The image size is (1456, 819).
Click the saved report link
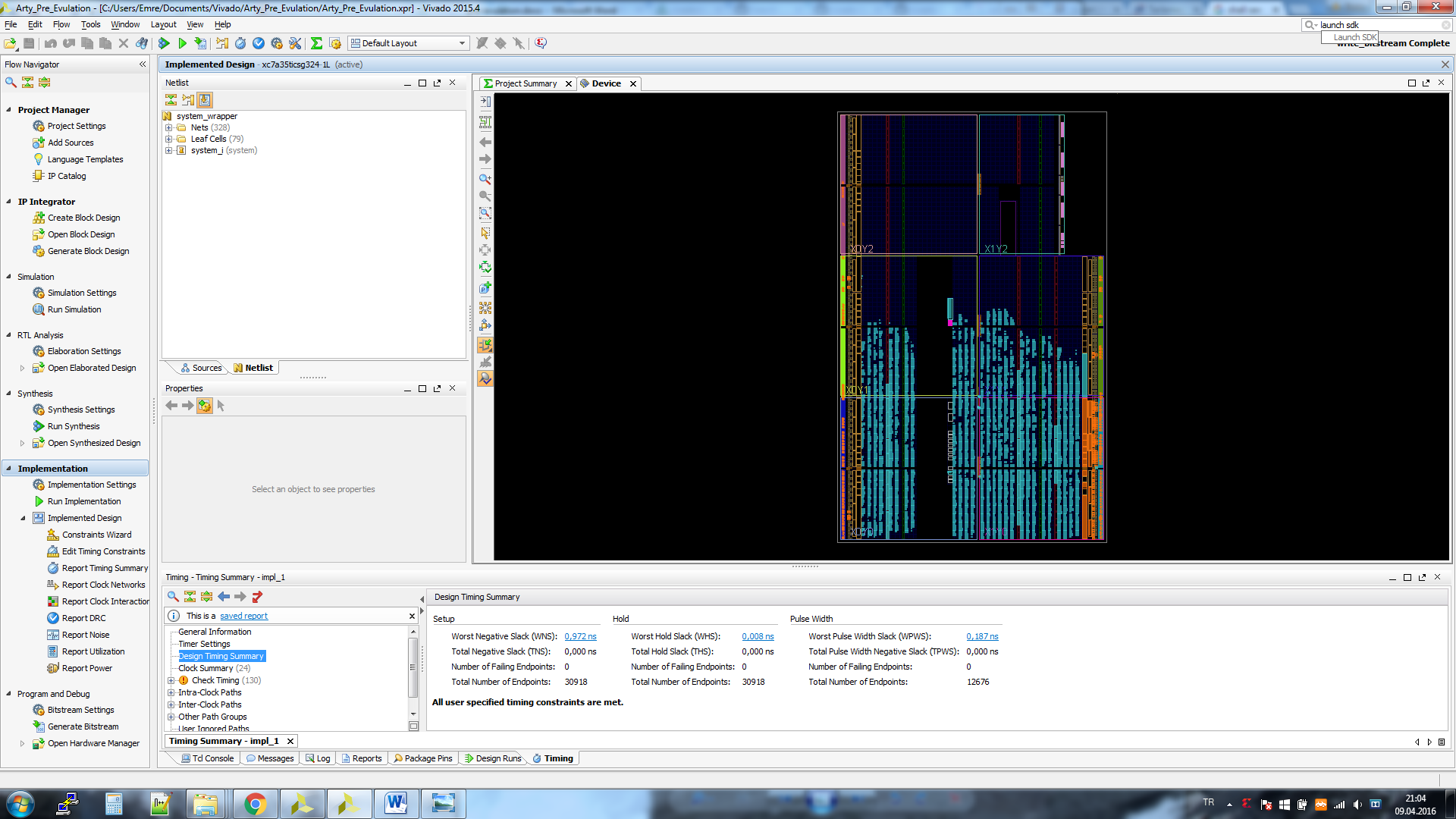pyautogui.click(x=243, y=615)
